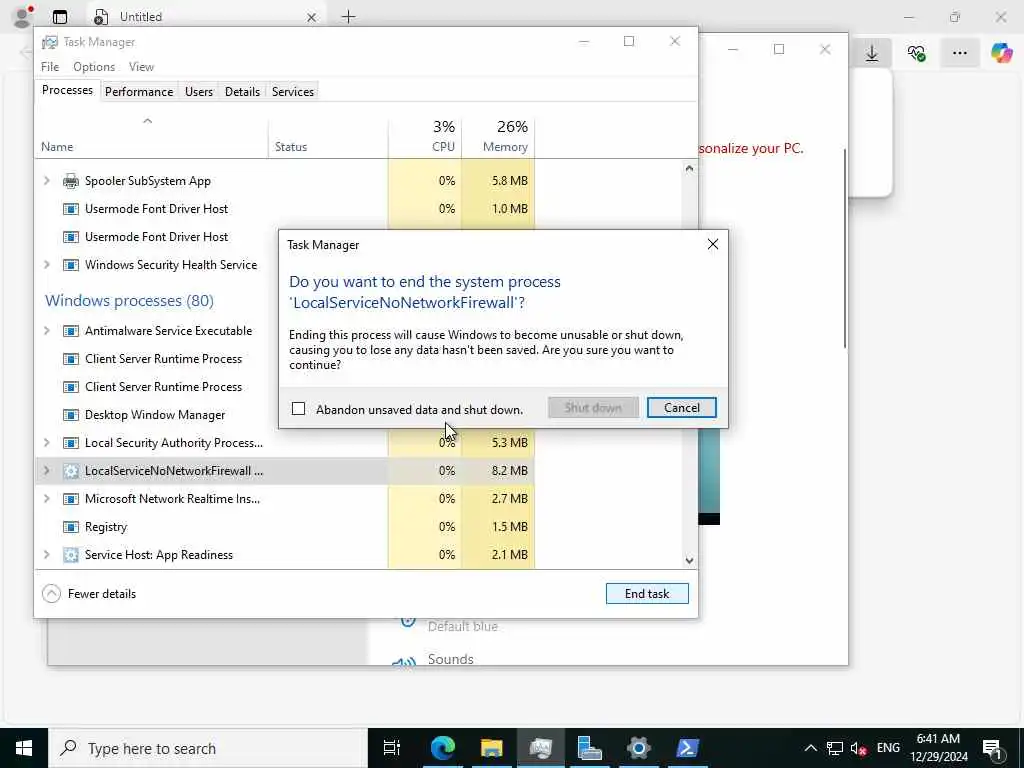Show hidden system tray icons
The width and height of the screenshot is (1024, 768).
[x=810, y=748]
